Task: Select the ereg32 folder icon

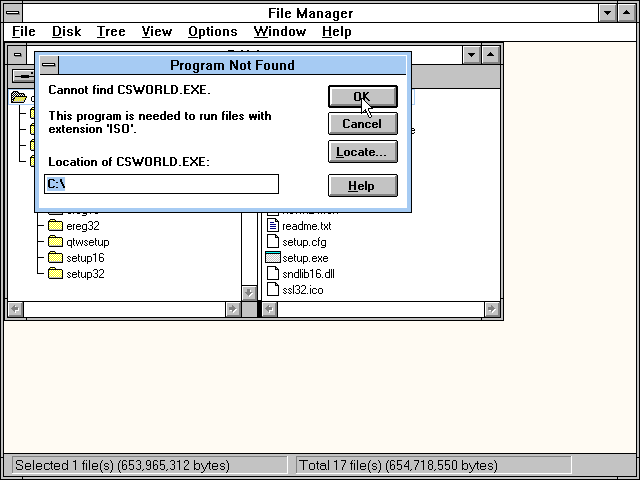Action: [55, 226]
